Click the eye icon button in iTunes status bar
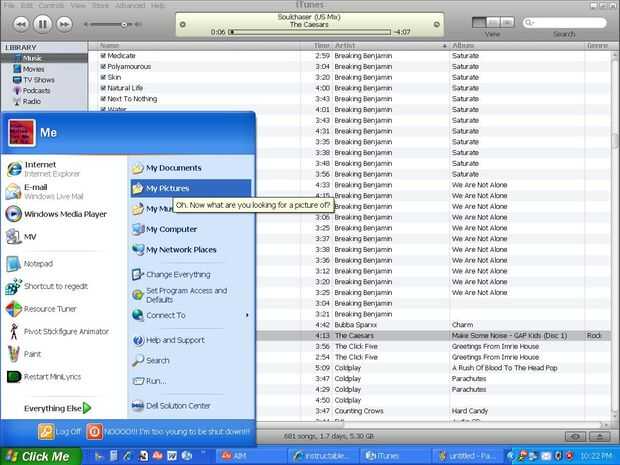 [x=575, y=437]
